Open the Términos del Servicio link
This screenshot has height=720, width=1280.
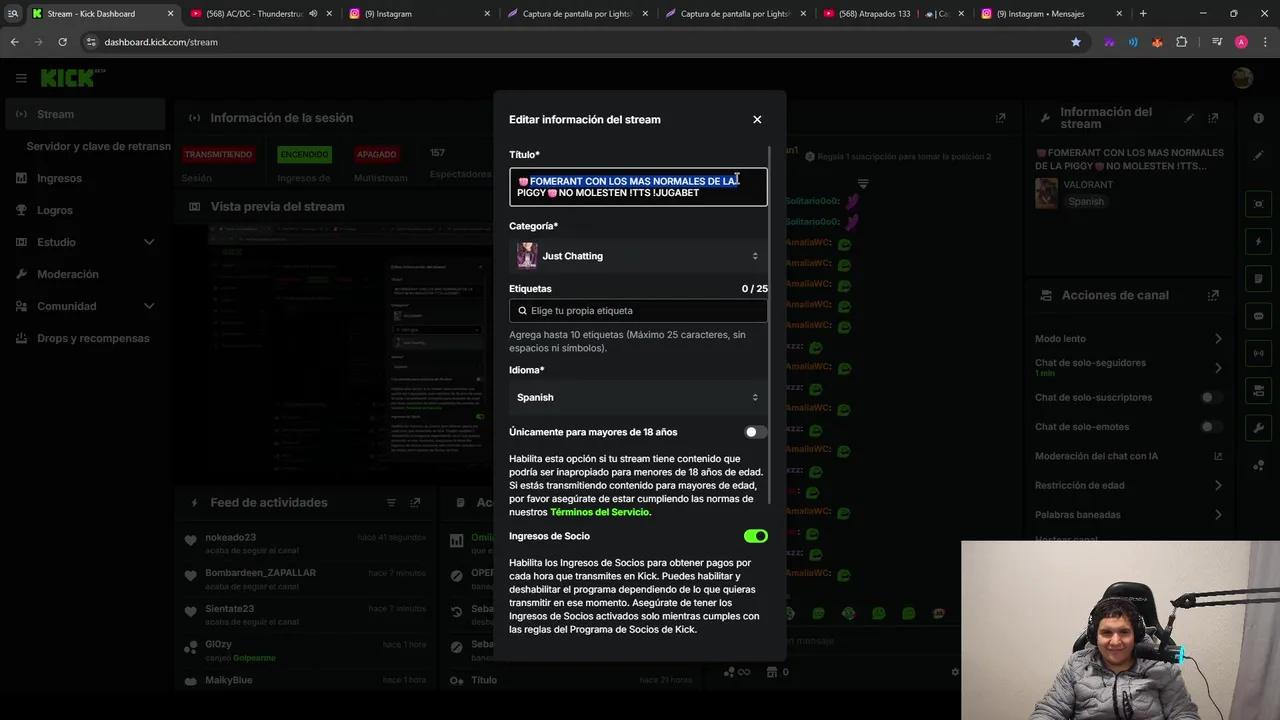[x=600, y=512]
